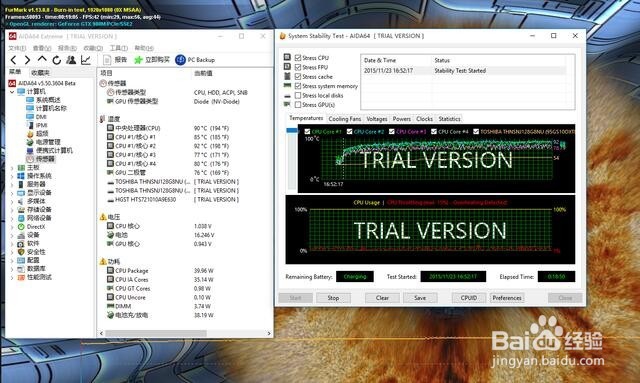This screenshot has width=640, height=383.
Task: Switch to the Voltages tab
Action: click(x=377, y=119)
